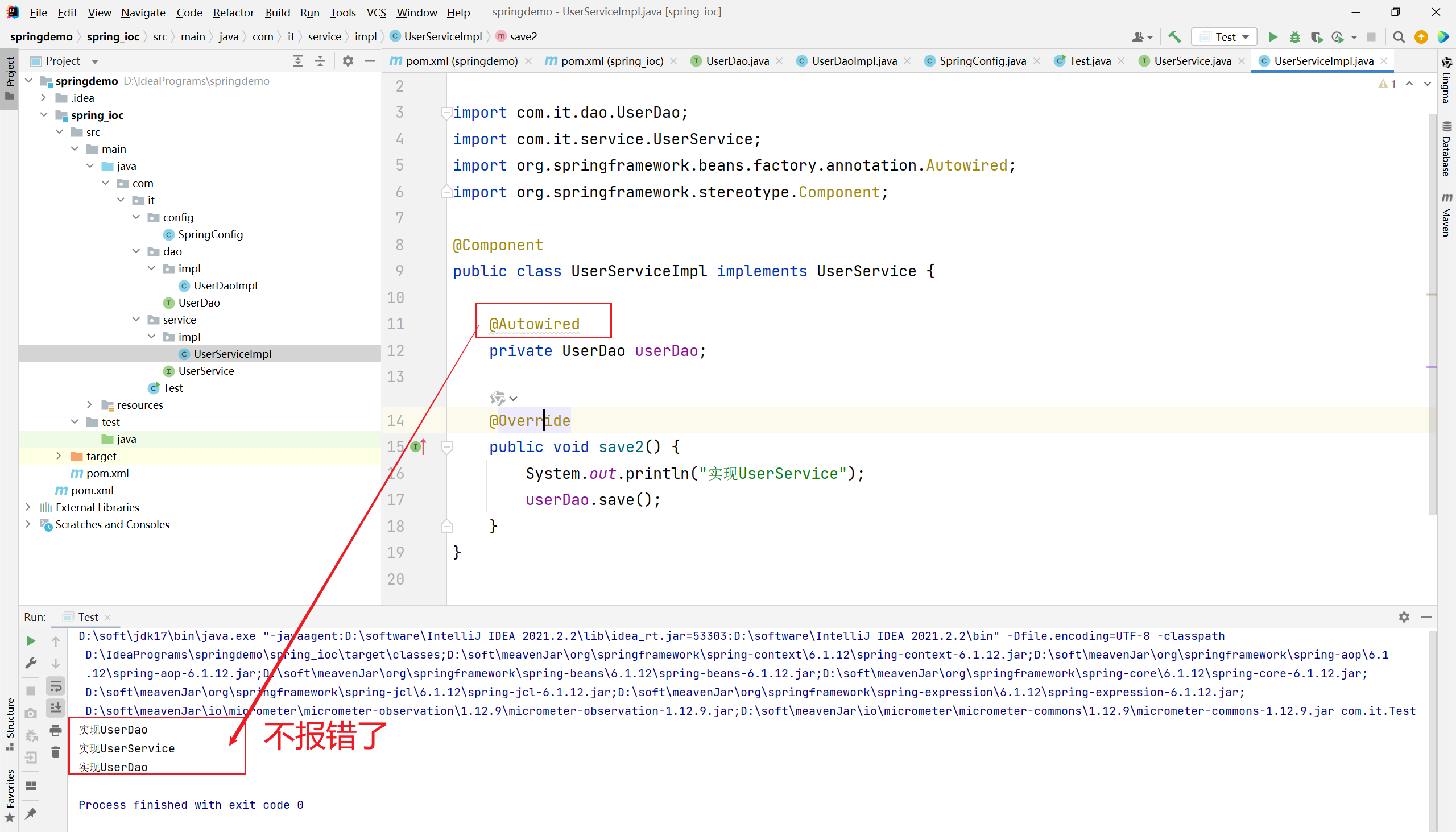Toggle scroll to end in console
This screenshot has width=1456, height=832.
pyautogui.click(x=55, y=708)
